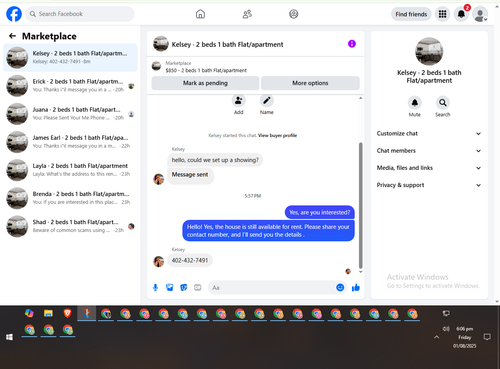Viewport: 500px width, 369px height.
Task: Expand Chat members section
Action: point(429,151)
